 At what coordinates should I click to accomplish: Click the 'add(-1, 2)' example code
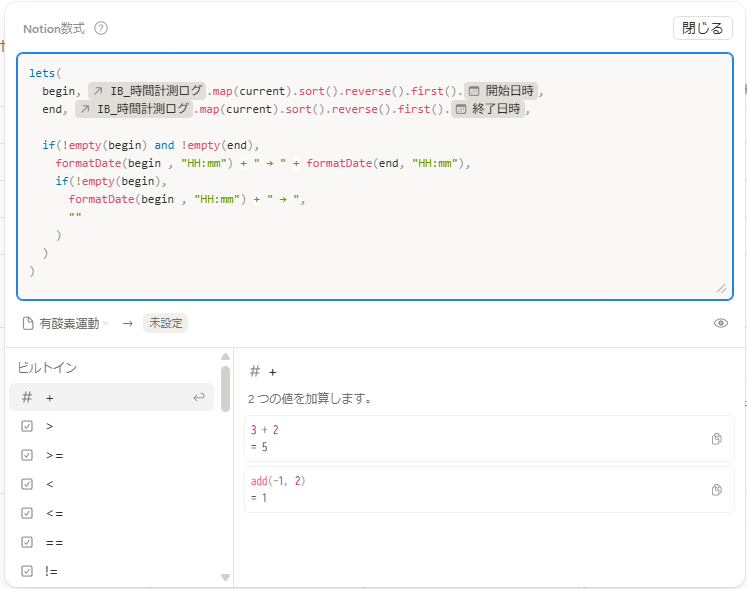[x=278, y=481]
